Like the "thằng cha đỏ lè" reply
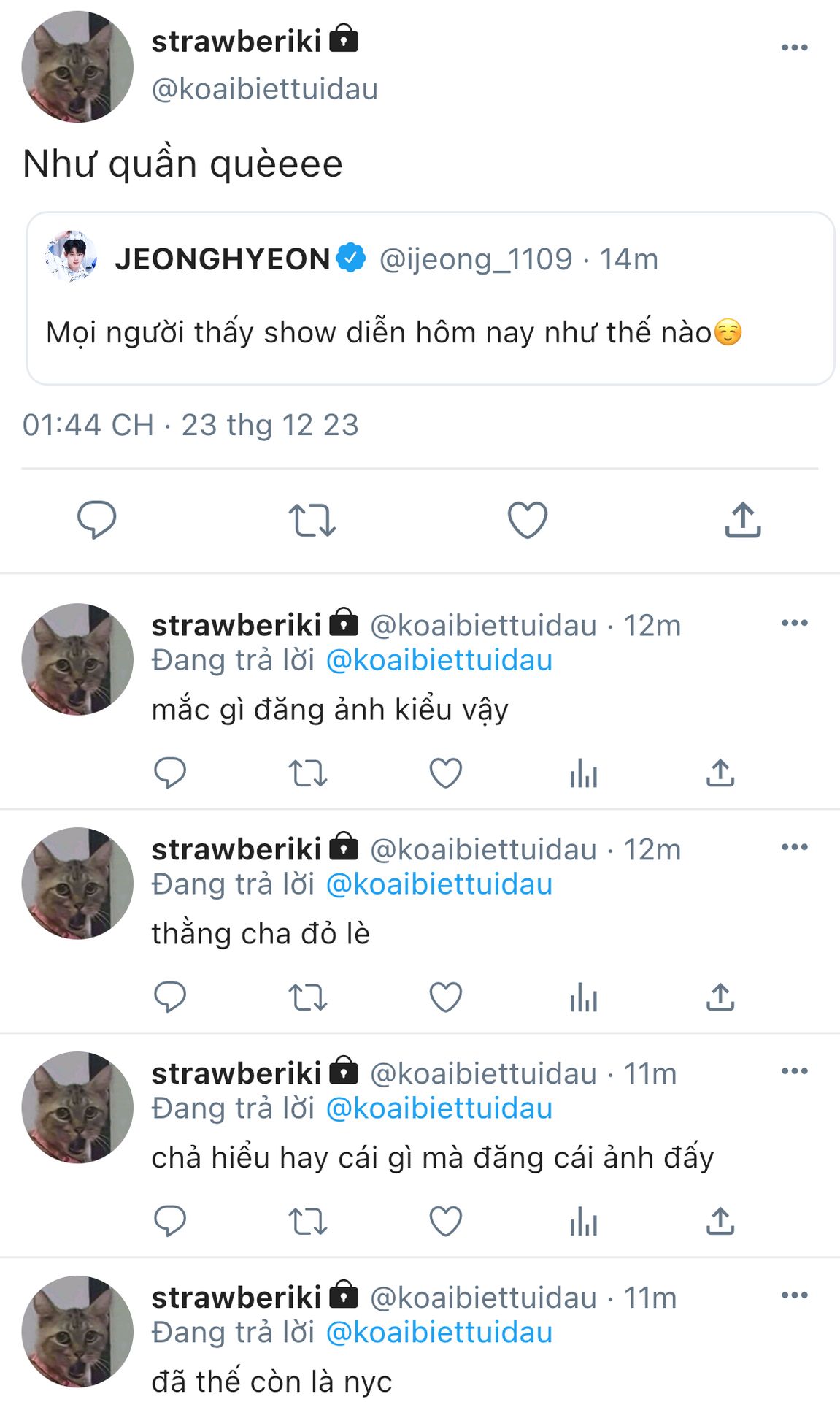This screenshot has width=840, height=1402. (x=445, y=997)
